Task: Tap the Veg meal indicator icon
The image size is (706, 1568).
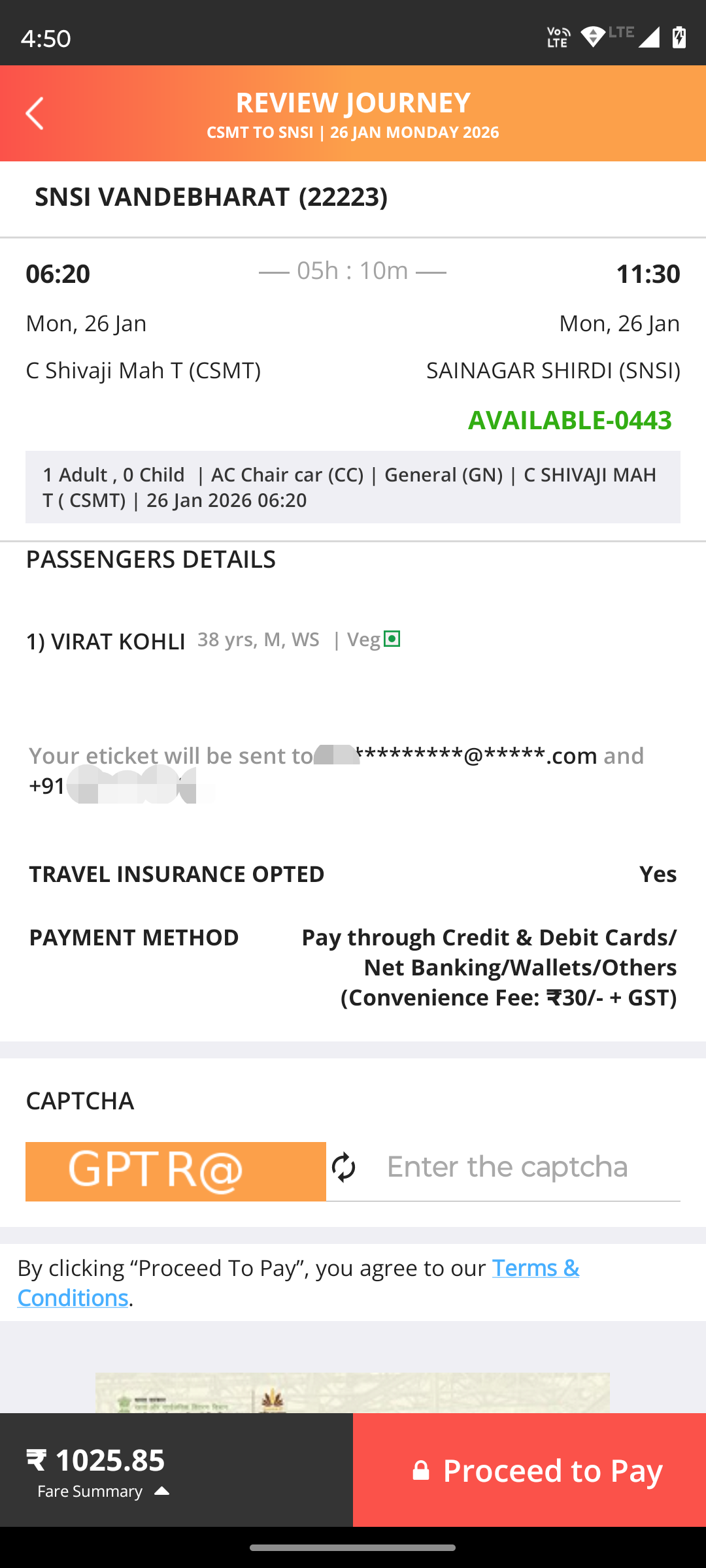Action: [392, 639]
